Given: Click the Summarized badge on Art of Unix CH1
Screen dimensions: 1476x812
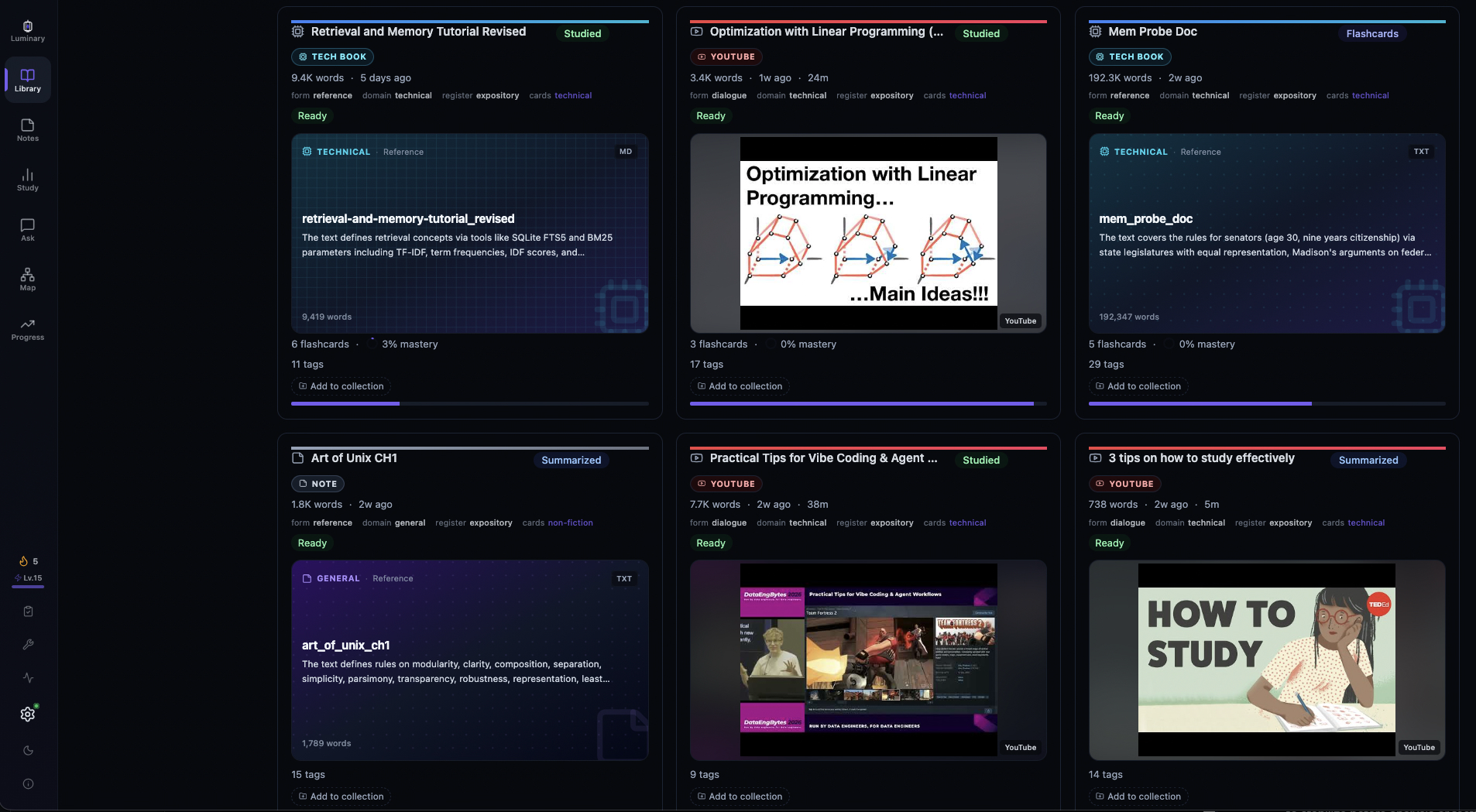Looking at the screenshot, I should 572,460.
